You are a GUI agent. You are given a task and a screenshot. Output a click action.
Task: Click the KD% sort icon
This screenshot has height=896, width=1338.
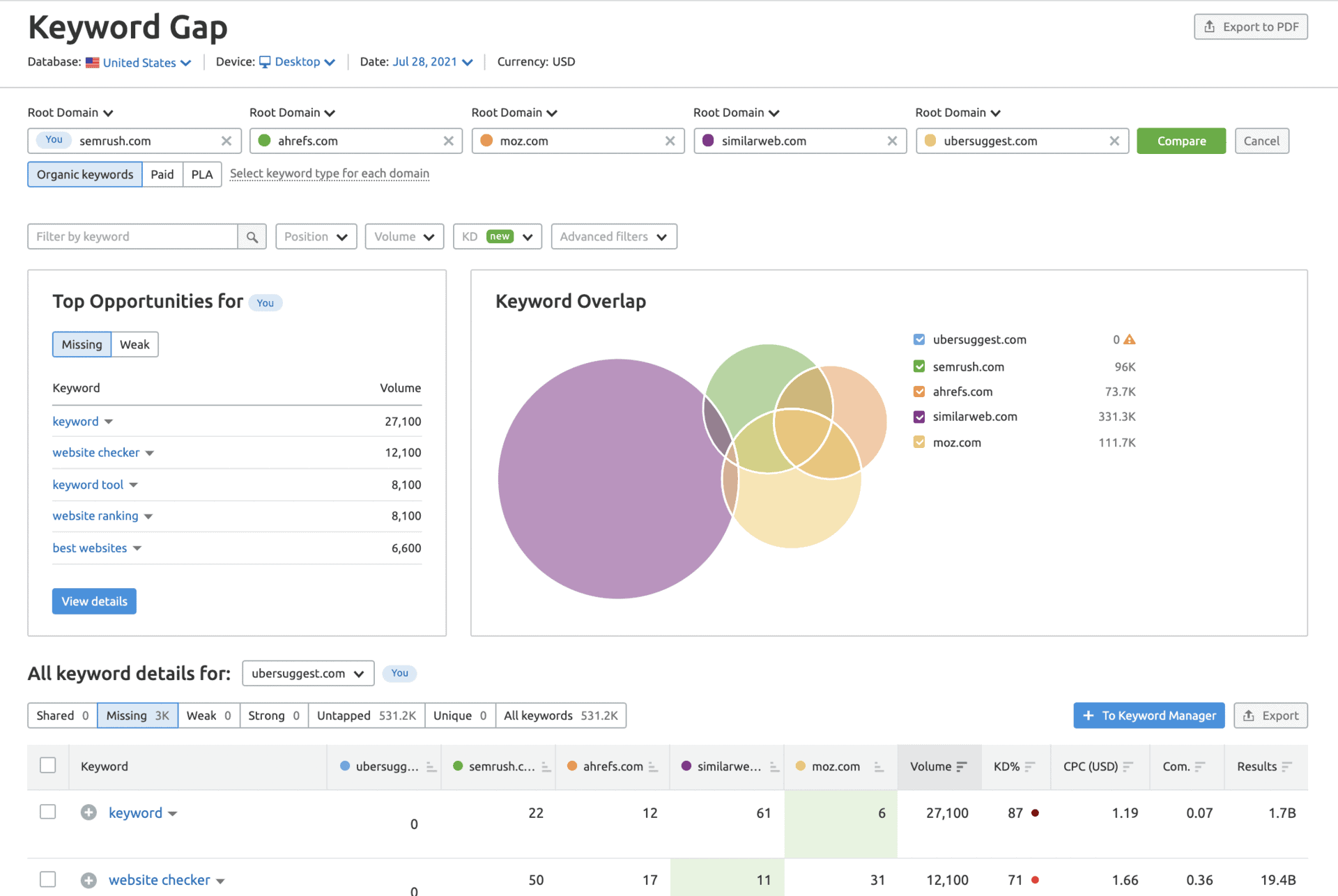tap(1030, 766)
